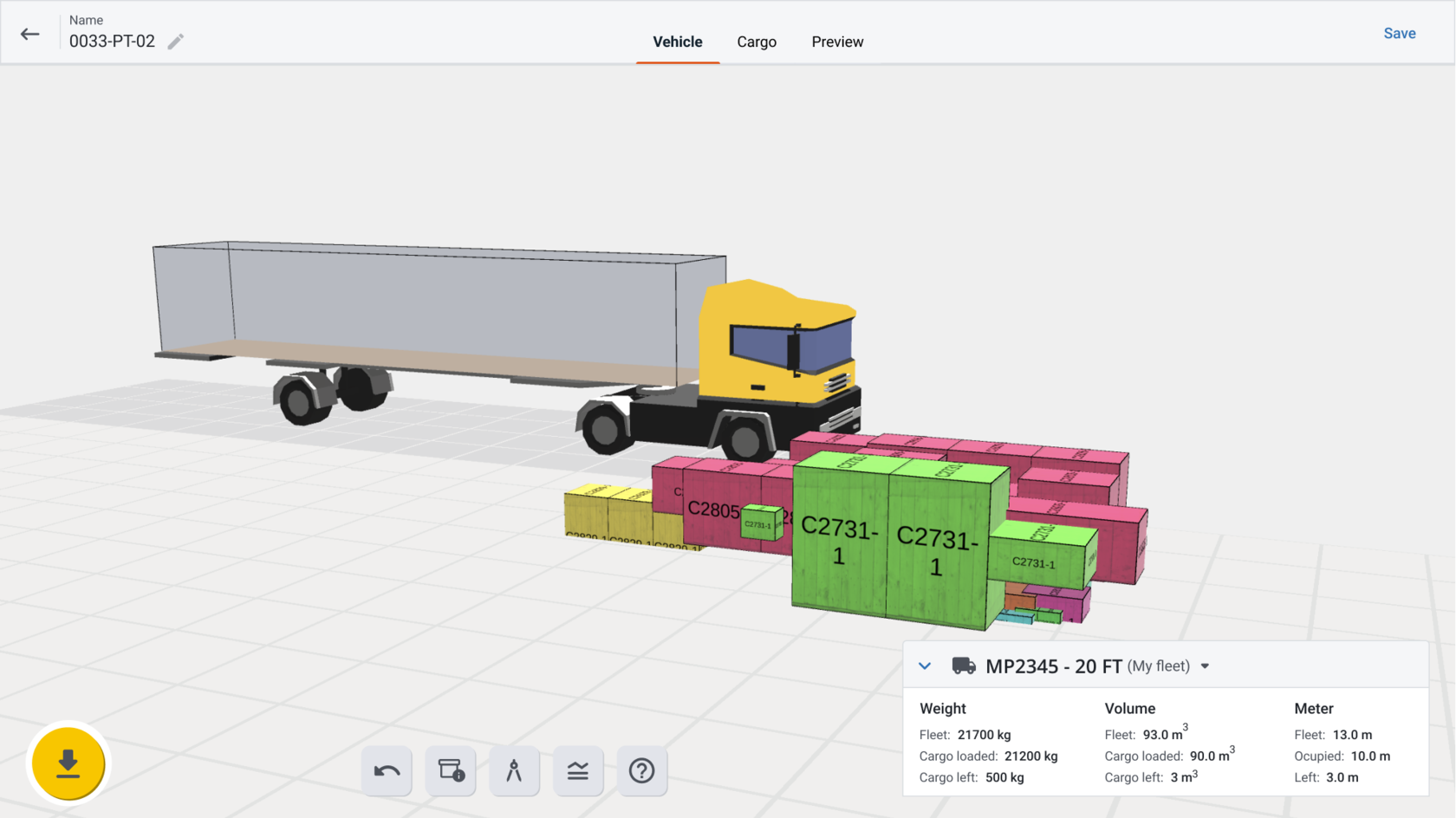Open the My fleet vehicle dropdown
This screenshot has height=818, width=1456.
coord(1206,666)
